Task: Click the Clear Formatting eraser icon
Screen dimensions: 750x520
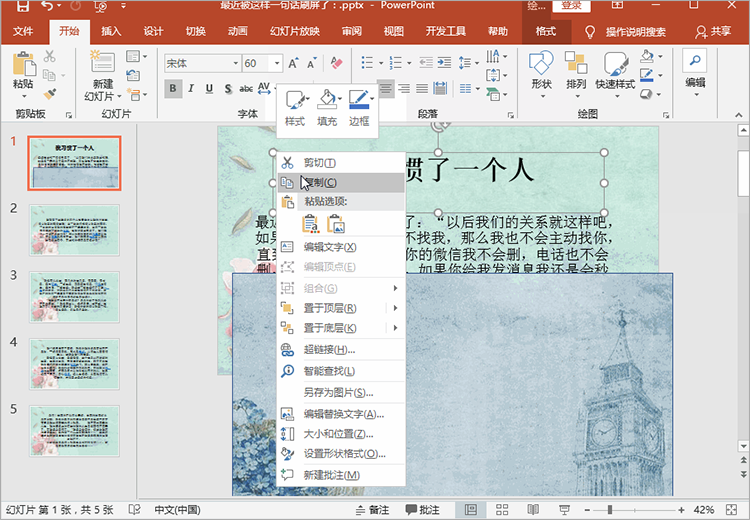Action: [x=336, y=63]
